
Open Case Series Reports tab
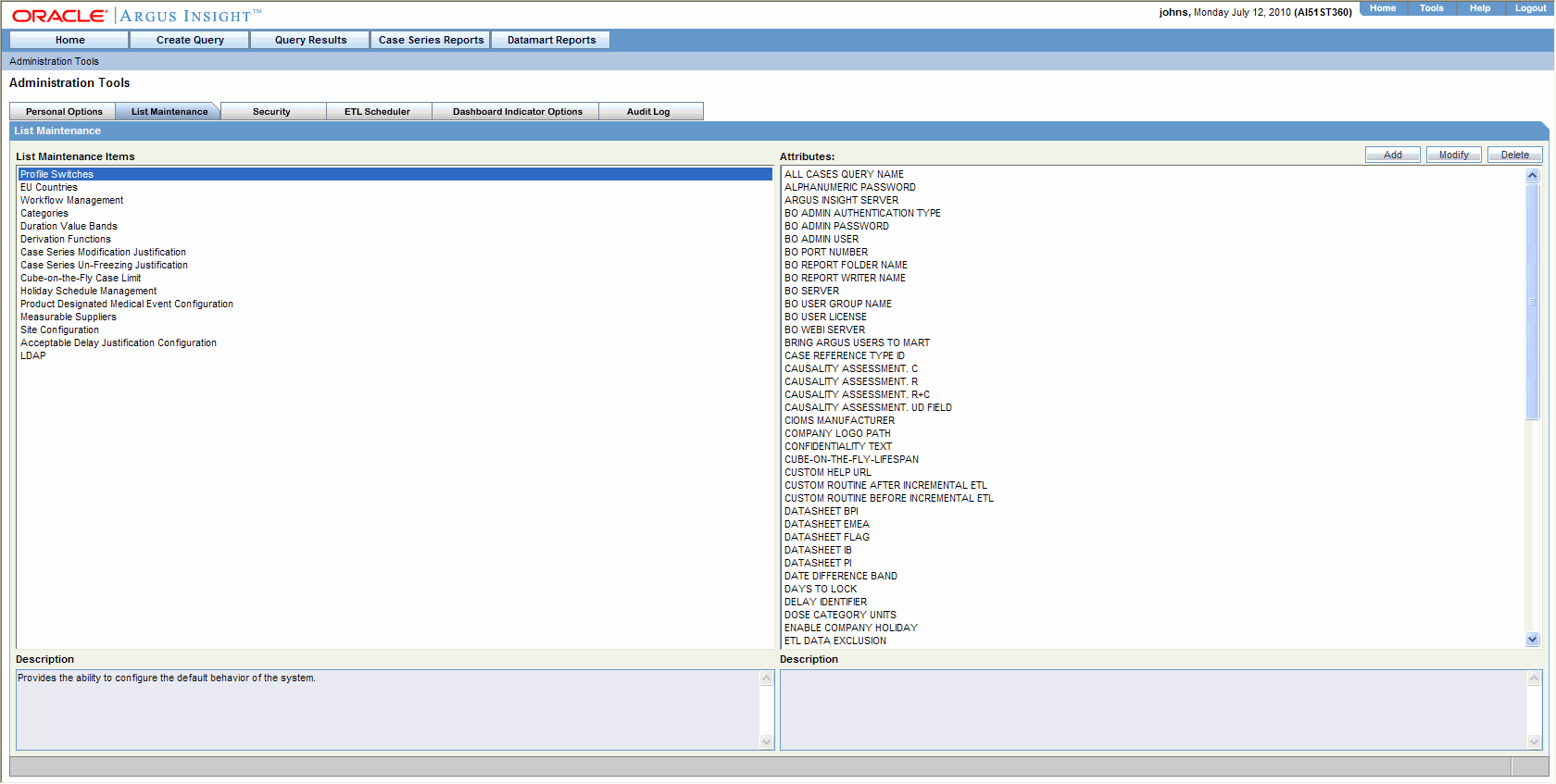pyautogui.click(x=431, y=40)
